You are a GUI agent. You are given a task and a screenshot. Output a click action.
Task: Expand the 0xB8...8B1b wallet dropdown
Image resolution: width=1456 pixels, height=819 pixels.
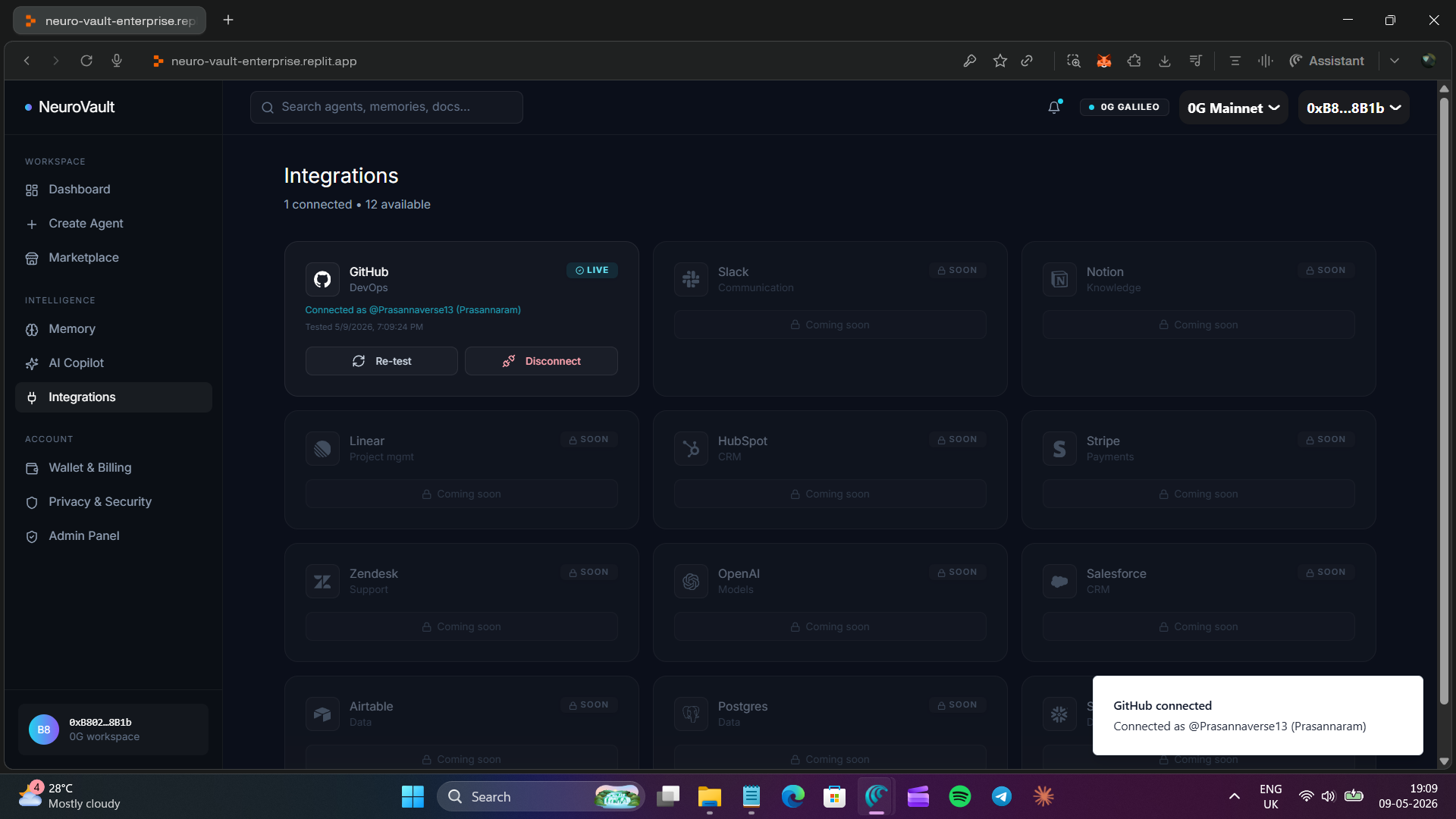coord(1354,108)
